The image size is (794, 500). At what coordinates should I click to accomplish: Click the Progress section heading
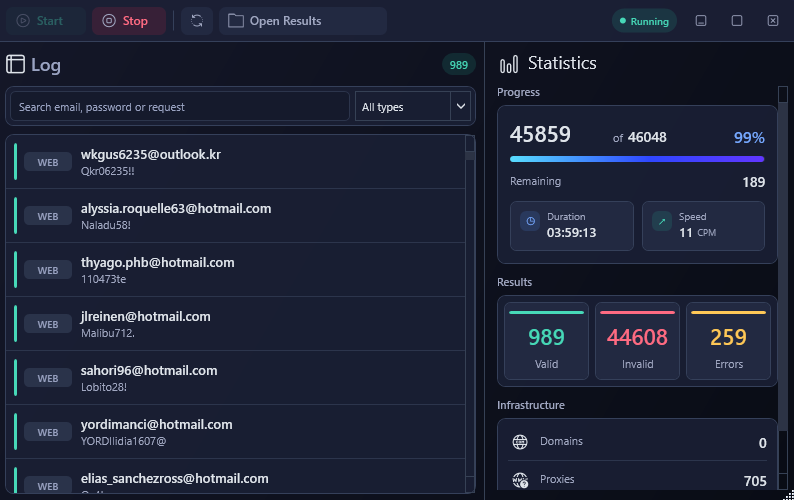518,92
